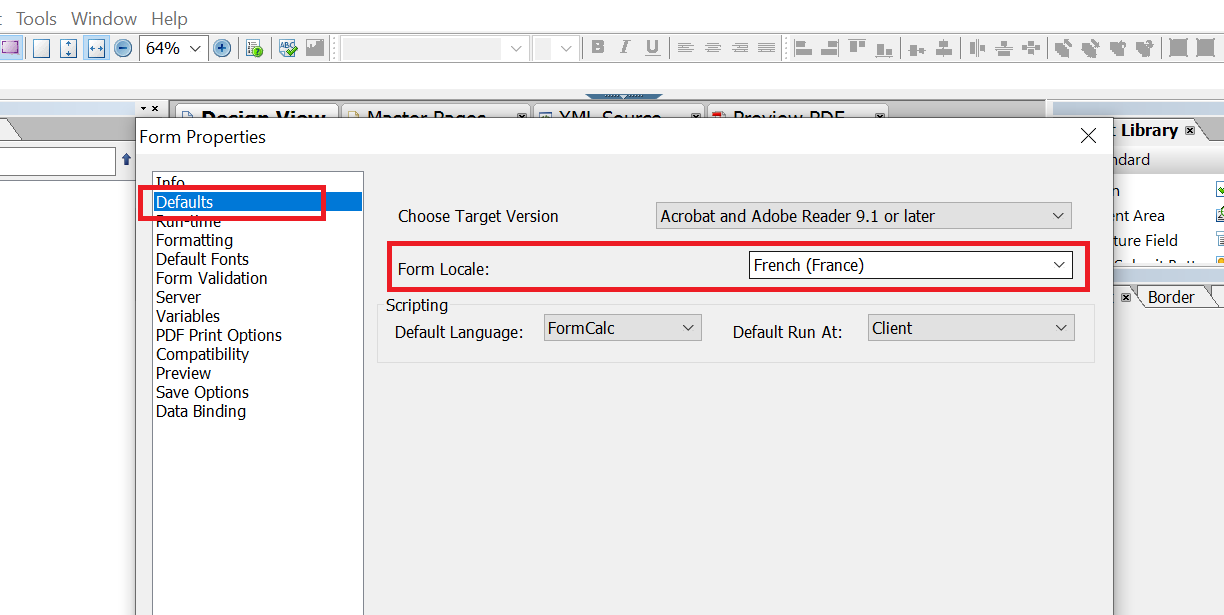Select the Border palette tab
Screen dimensions: 1224x615
tap(1171, 297)
